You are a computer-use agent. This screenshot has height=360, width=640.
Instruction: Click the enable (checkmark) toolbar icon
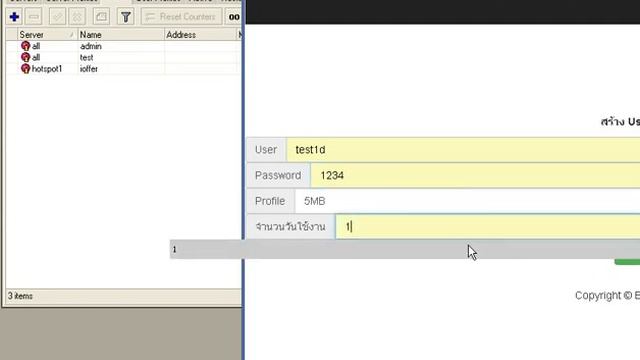coord(58,17)
